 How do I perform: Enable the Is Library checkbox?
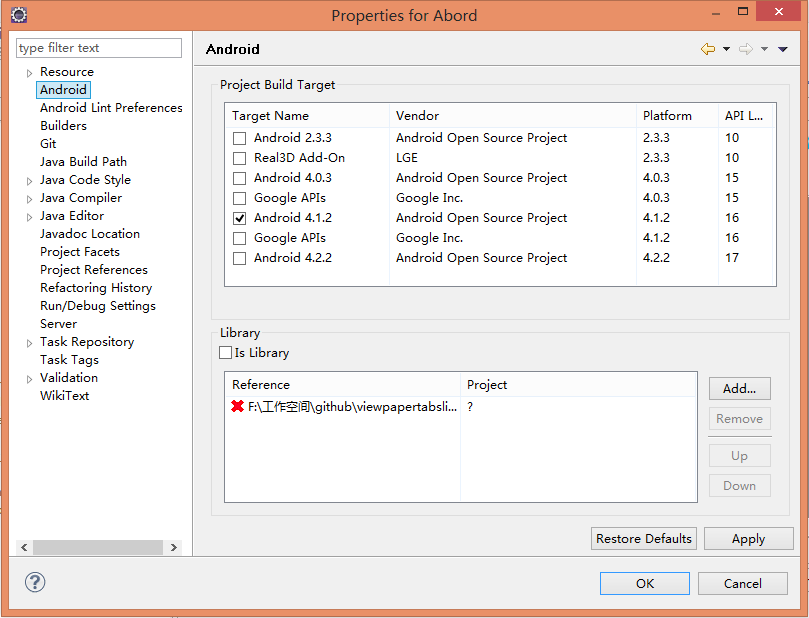[x=225, y=353]
